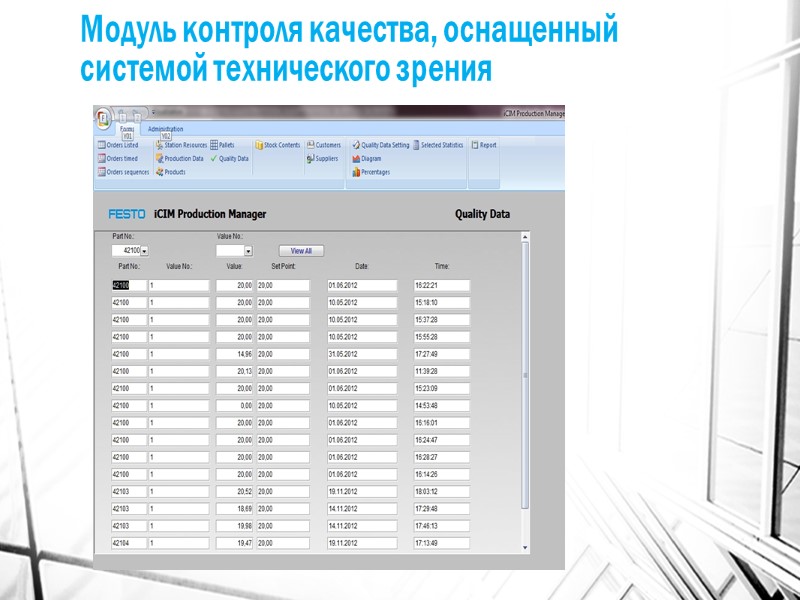Open the Report
Screen dimensions: 800x600
click(x=484, y=145)
